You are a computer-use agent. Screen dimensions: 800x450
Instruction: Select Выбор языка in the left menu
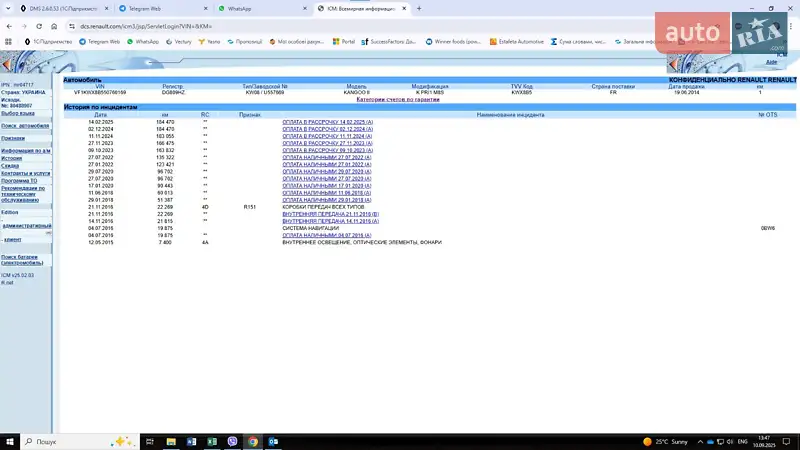(x=17, y=113)
